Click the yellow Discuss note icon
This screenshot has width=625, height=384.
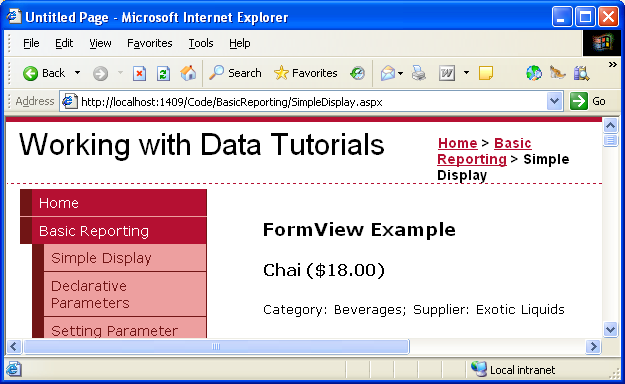tap(485, 73)
